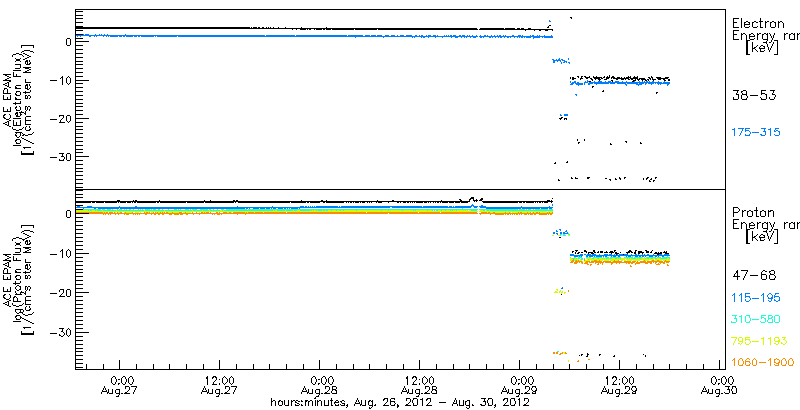Image resolution: width=800 pixels, height=410 pixels.
Task: Click the 12:00 Aug.29 time axis label
Action: tap(619, 385)
